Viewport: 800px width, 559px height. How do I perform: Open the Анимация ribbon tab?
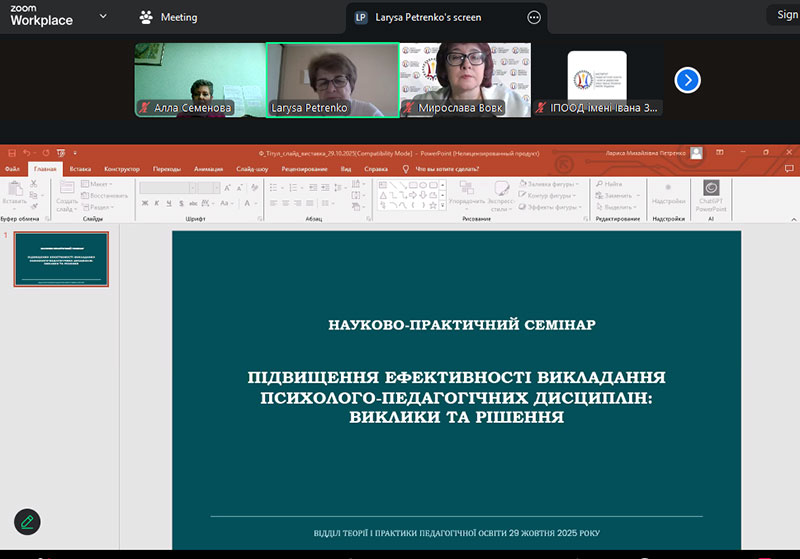pos(209,169)
